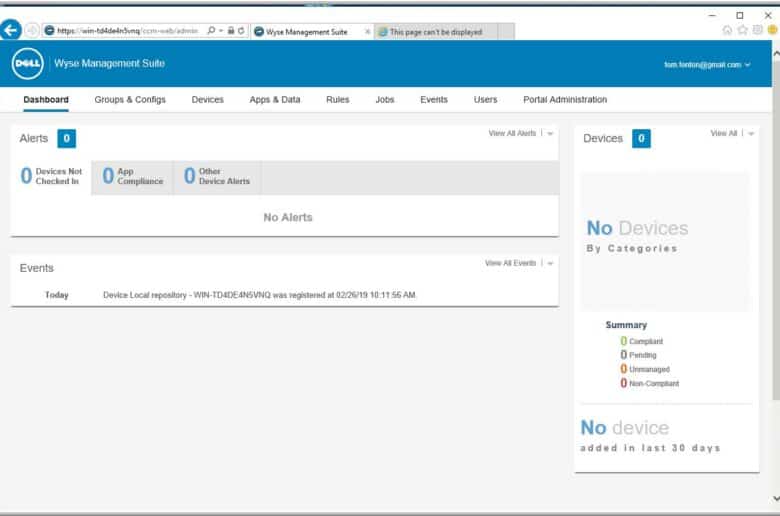Open the browser home icon

point(727,30)
